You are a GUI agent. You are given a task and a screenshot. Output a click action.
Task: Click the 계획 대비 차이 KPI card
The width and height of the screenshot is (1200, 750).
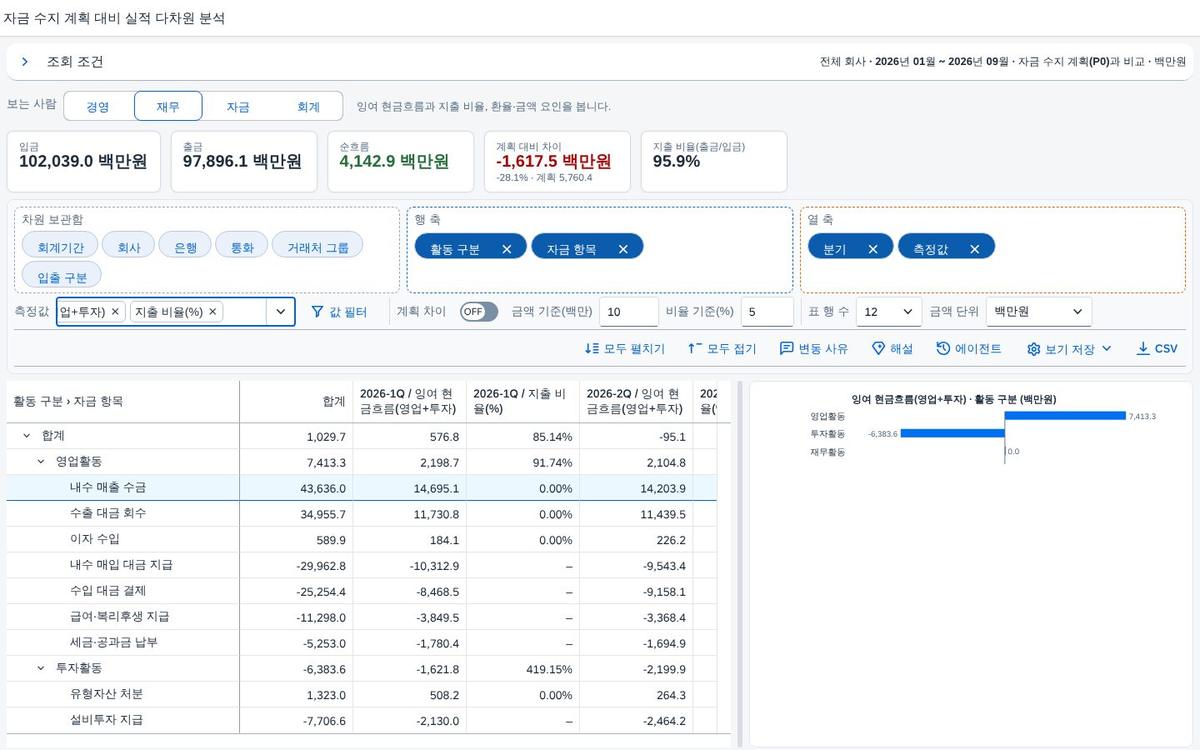click(x=557, y=161)
